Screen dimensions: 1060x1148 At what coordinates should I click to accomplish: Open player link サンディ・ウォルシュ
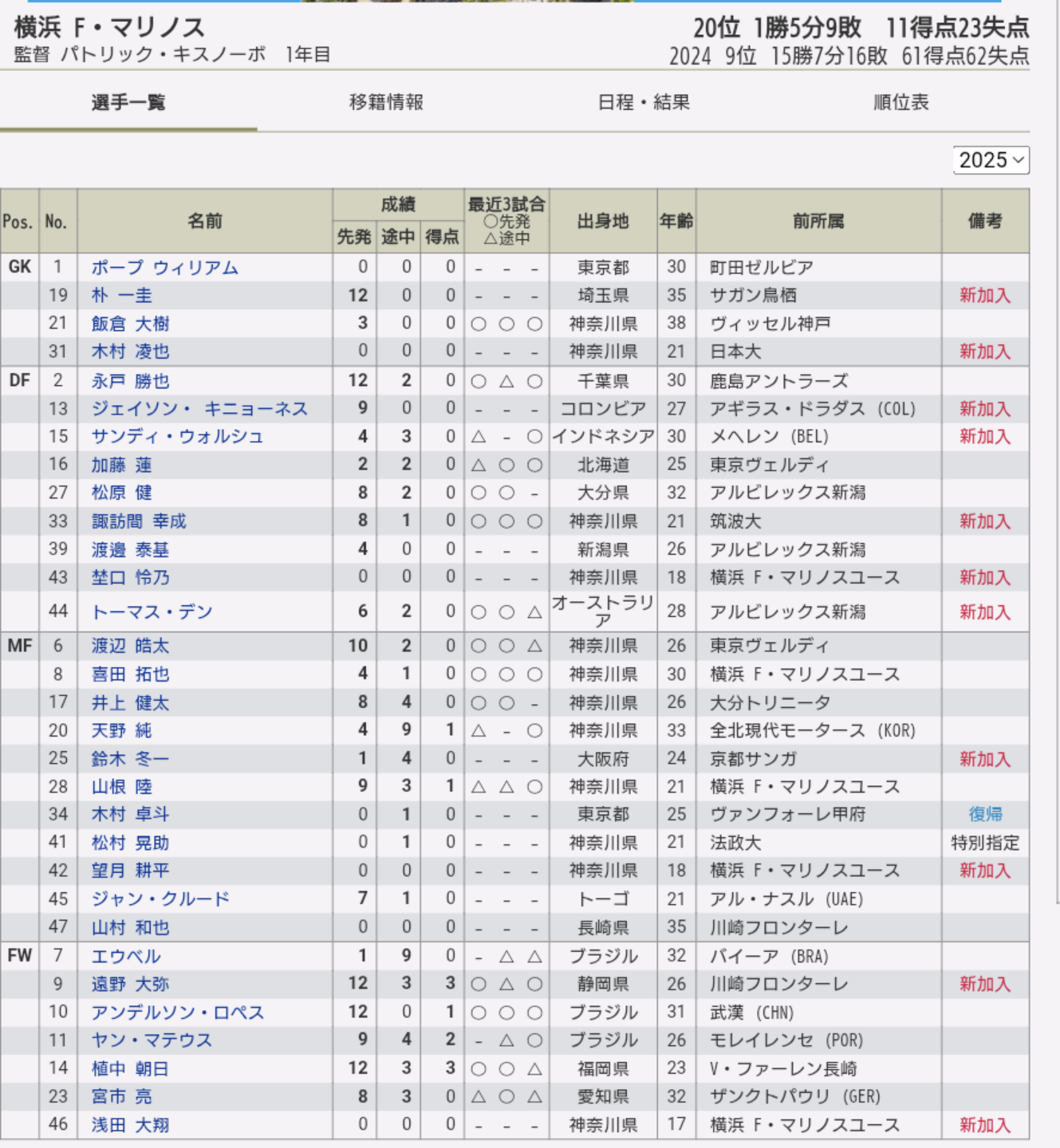[x=177, y=437]
